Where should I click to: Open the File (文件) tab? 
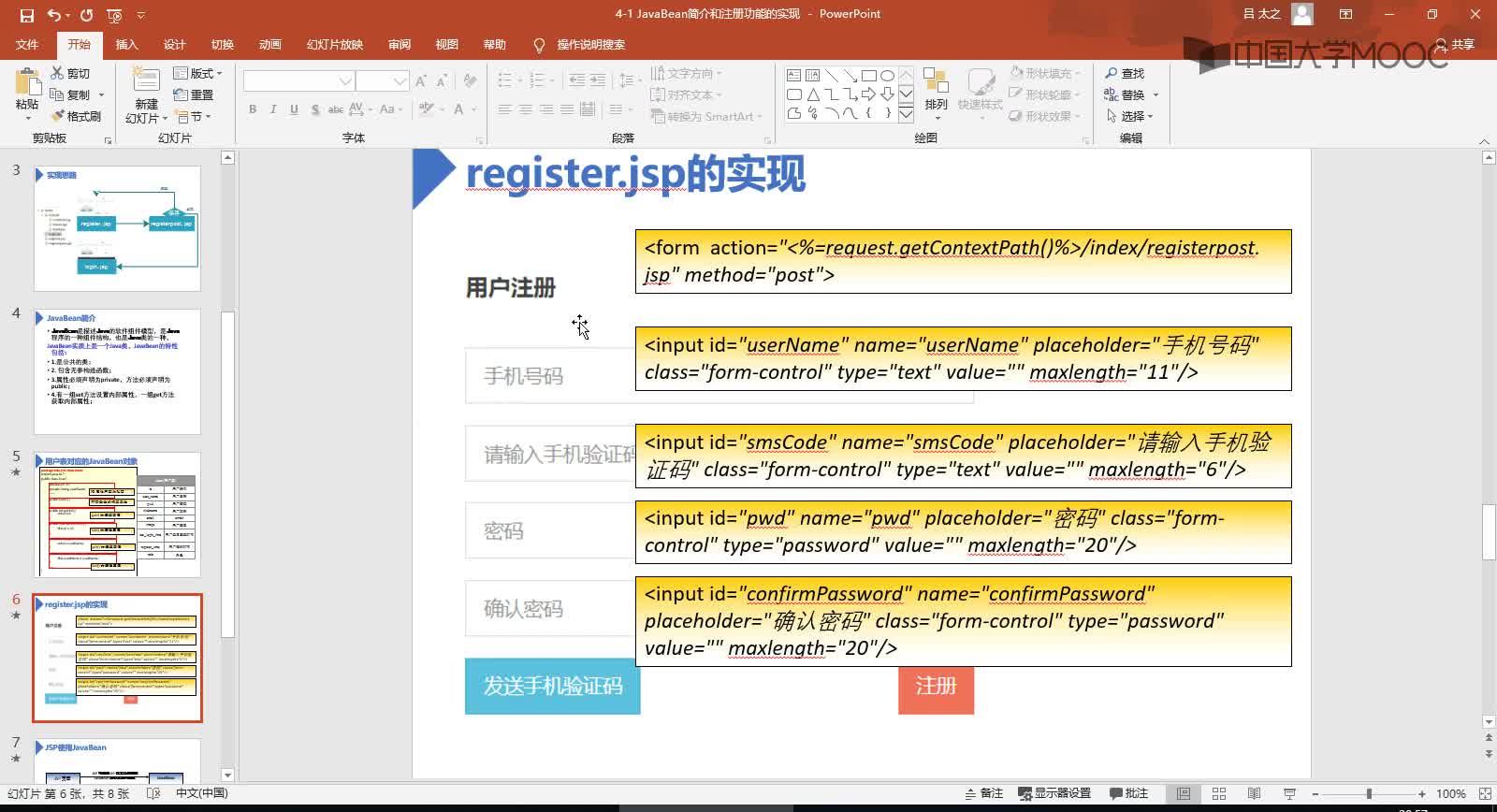[x=27, y=44]
